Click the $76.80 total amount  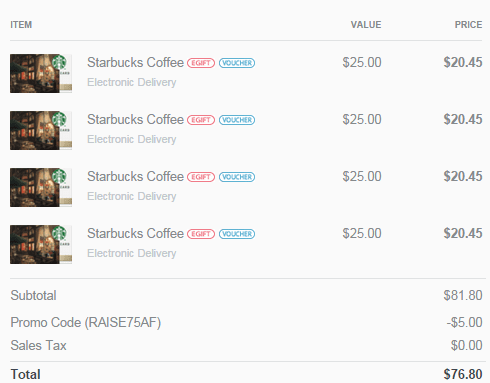(463, 374)
